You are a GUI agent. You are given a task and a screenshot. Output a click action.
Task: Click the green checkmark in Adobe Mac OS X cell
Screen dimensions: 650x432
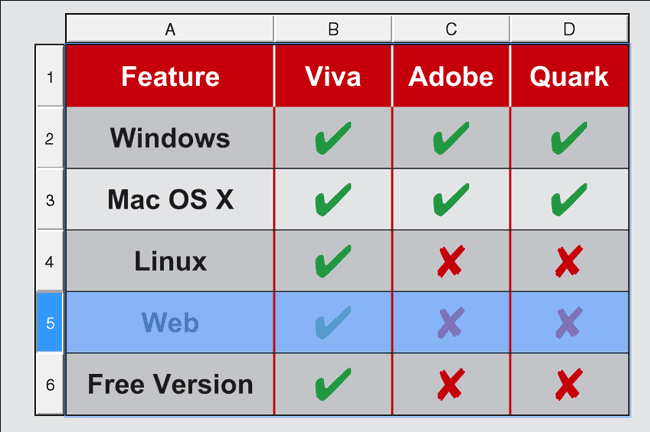[x=451, y=199]
